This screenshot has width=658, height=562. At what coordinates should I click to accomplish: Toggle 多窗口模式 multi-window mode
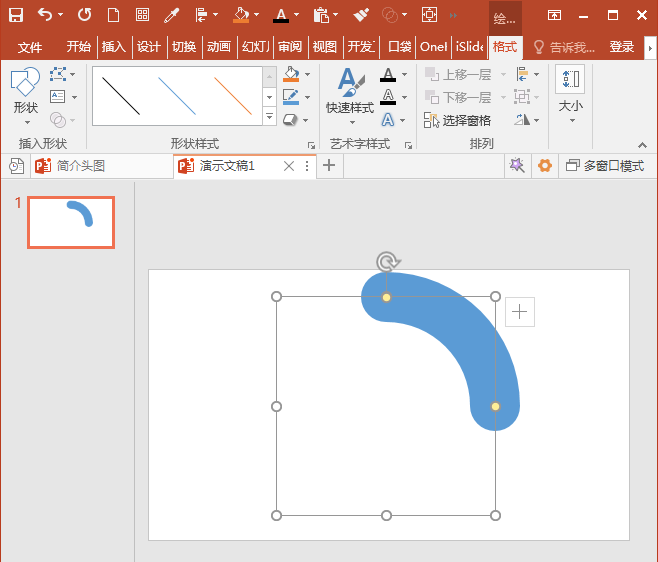click(605, 166)
